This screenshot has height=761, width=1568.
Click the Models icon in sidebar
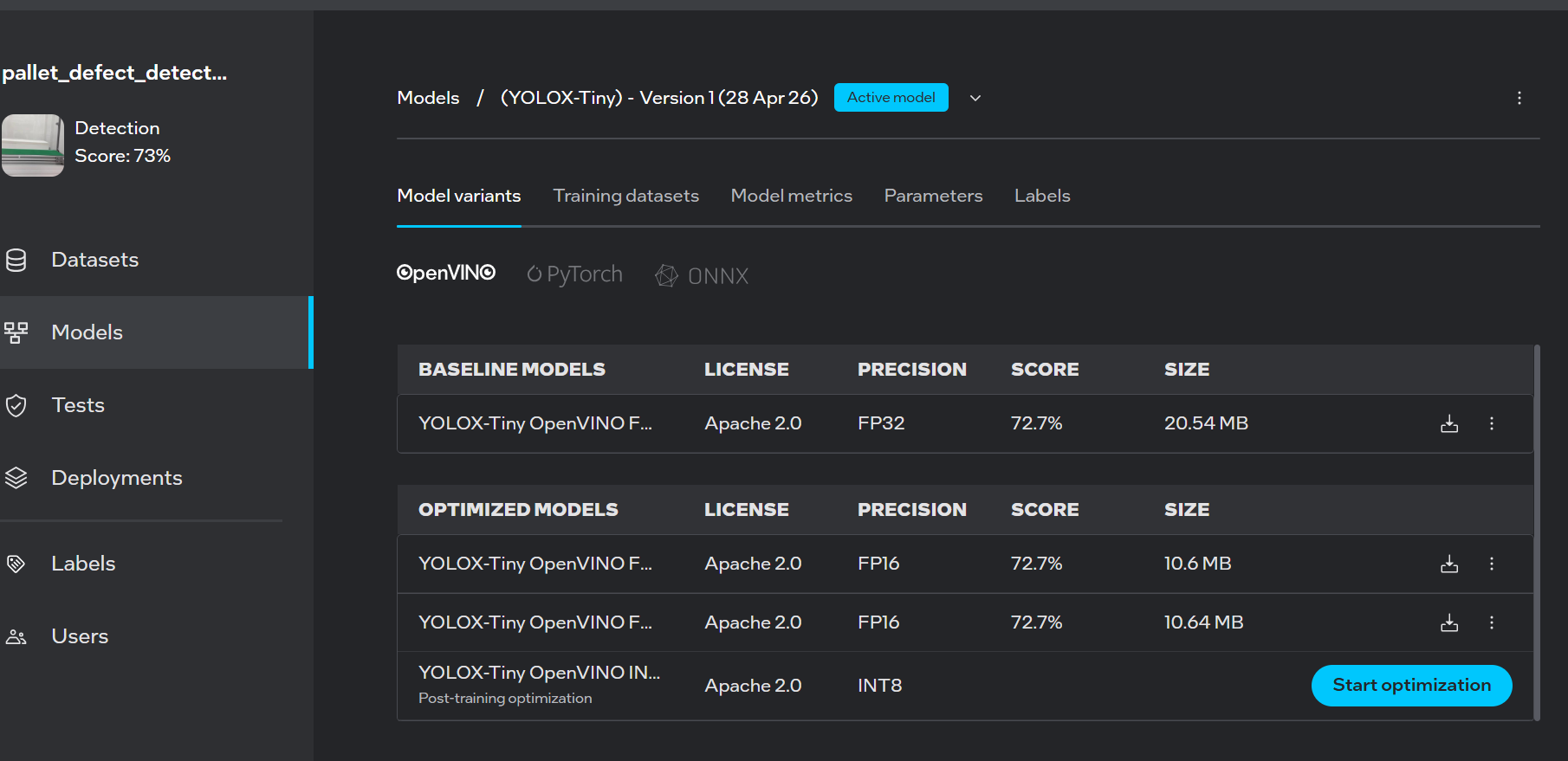pyautogui.click(x=16, y=332)
